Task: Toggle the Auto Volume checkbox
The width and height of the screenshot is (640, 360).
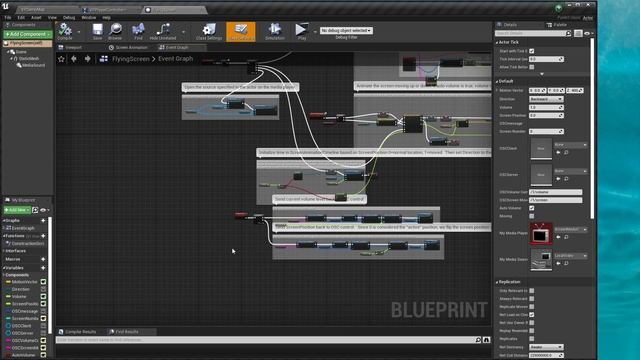Action: pyautogui.click(x=531, y=208)
